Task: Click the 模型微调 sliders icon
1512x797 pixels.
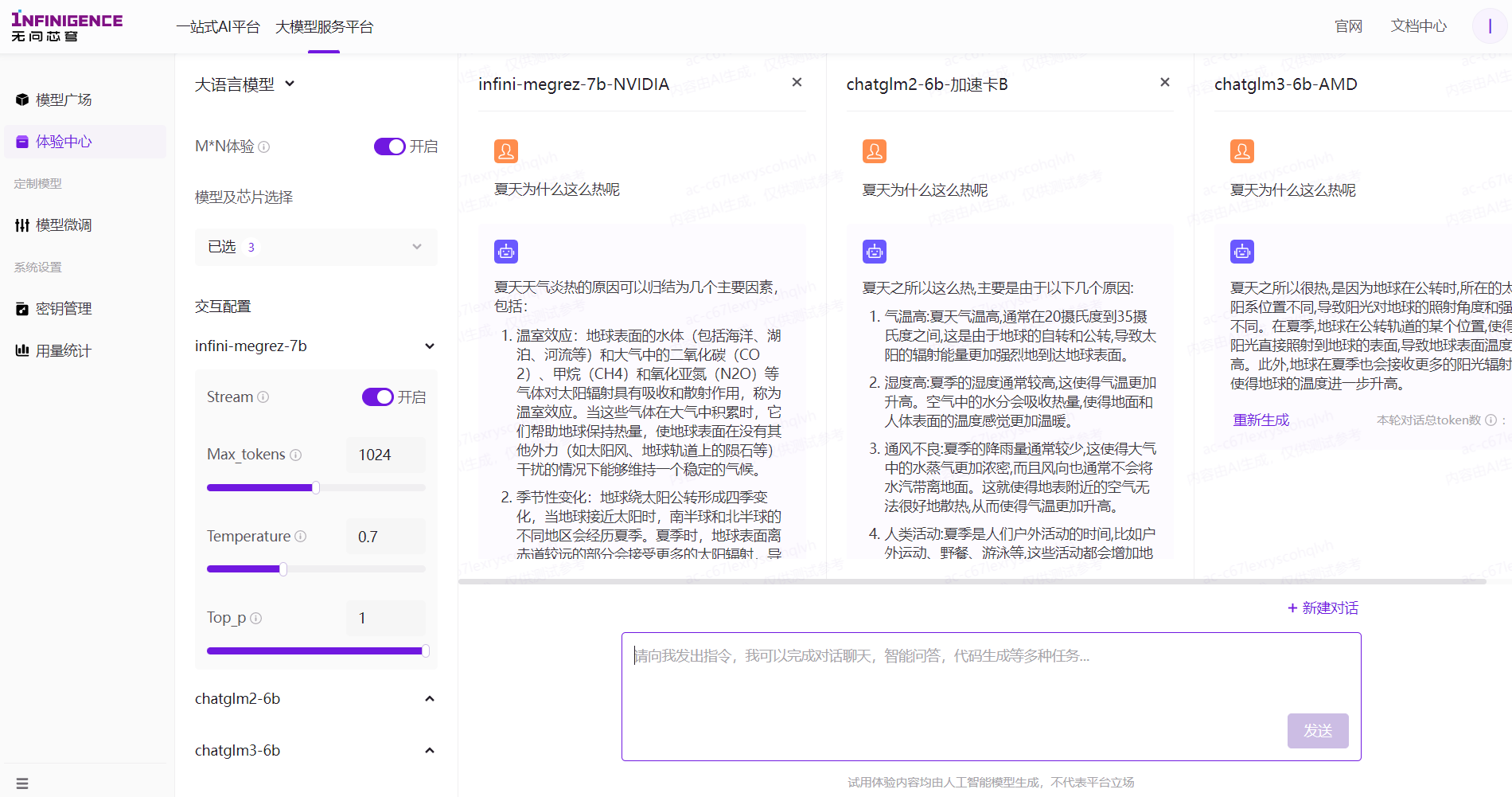Action: [x=22, y=225]
